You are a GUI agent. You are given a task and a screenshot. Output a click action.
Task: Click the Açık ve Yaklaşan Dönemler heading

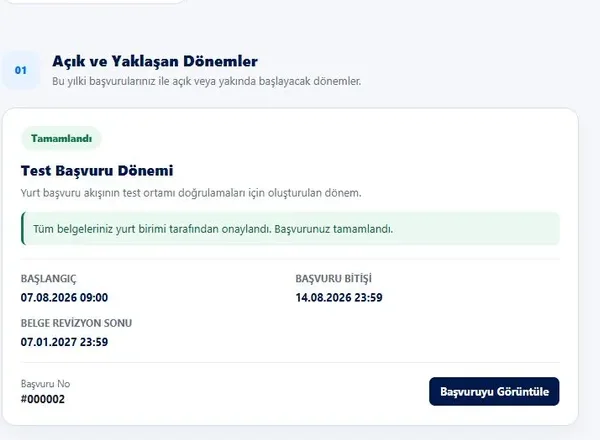pos(155,61)
